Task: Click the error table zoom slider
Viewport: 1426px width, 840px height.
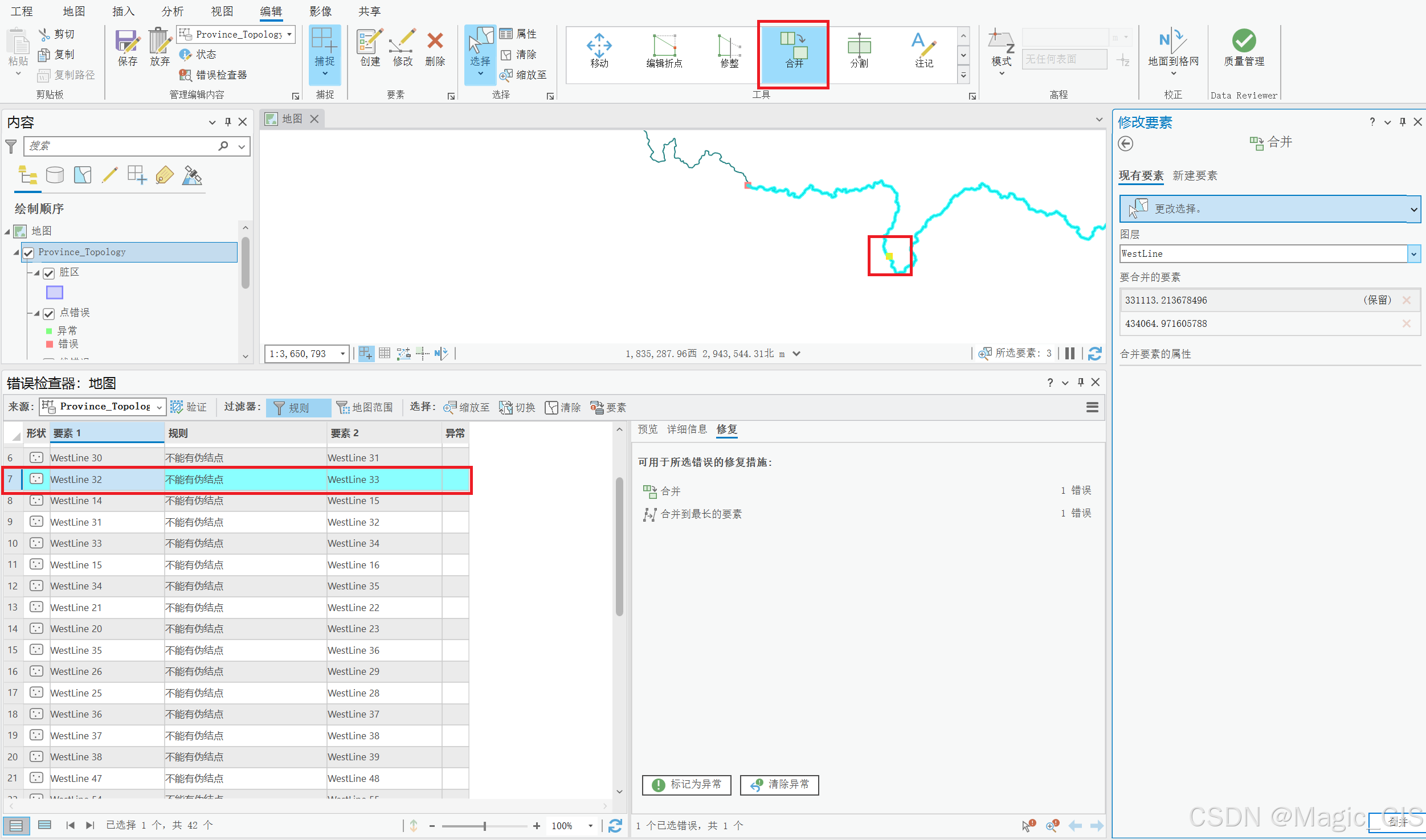Action: click(x=484, y=826)
